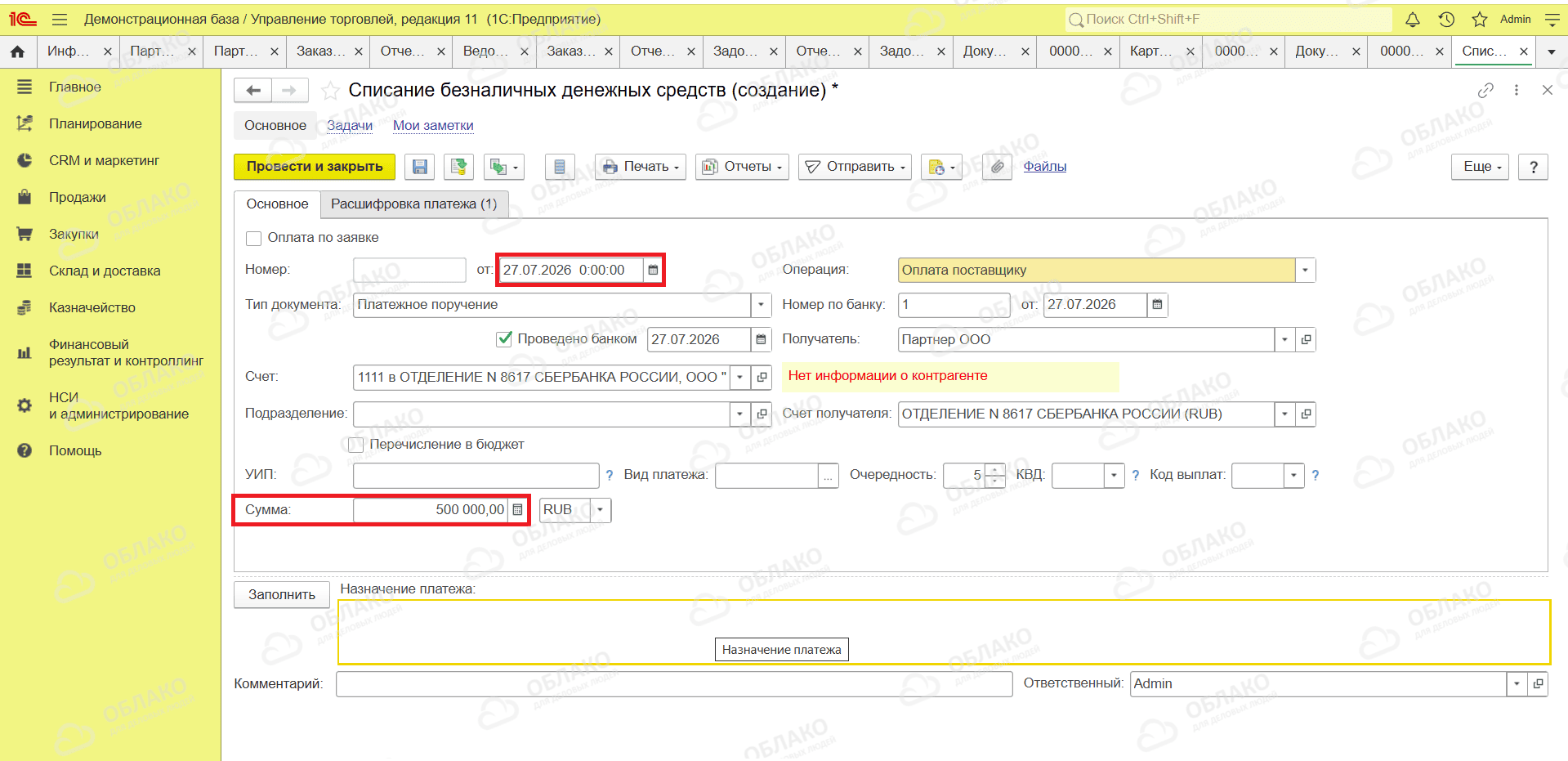The height and width of the screenshot is (761, 1568).
Task: Open the create-based-on icon dropdown
Action: click(503, 167)
